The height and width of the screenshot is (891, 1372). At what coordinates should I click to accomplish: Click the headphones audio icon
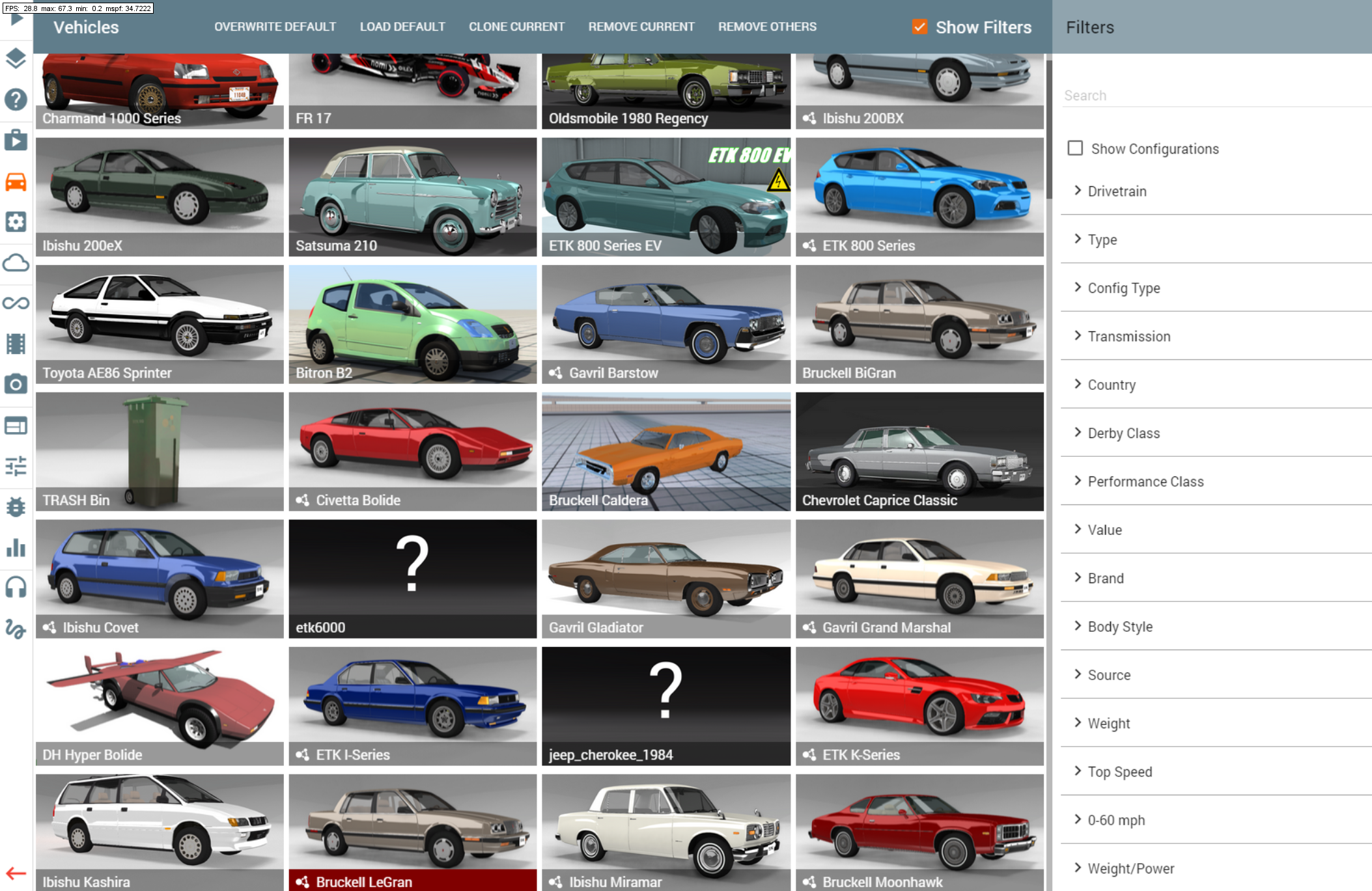pos(16,588)
